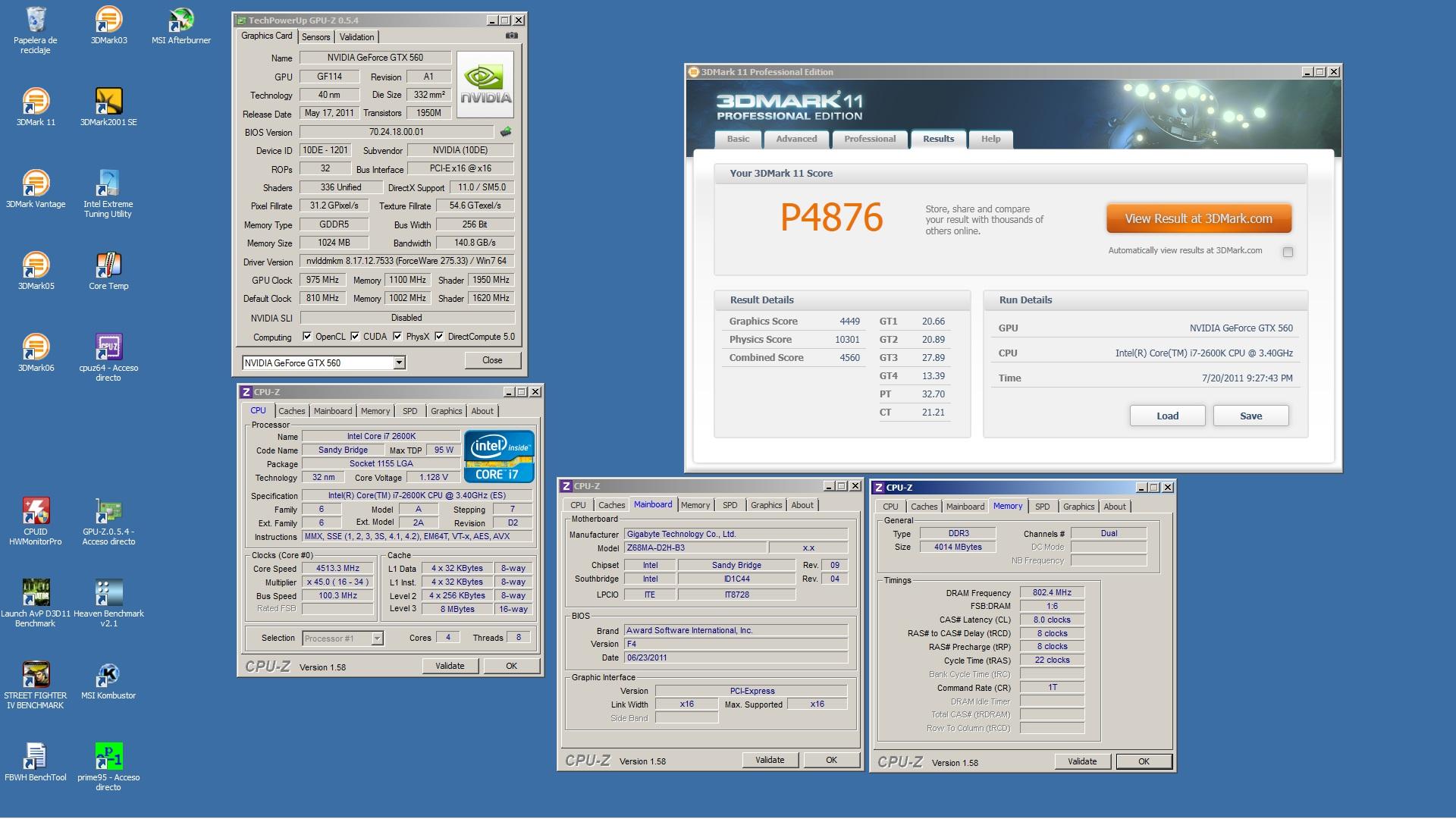
Task: Switch to Validation tab in GPU-Z
Action: (356, 37)
